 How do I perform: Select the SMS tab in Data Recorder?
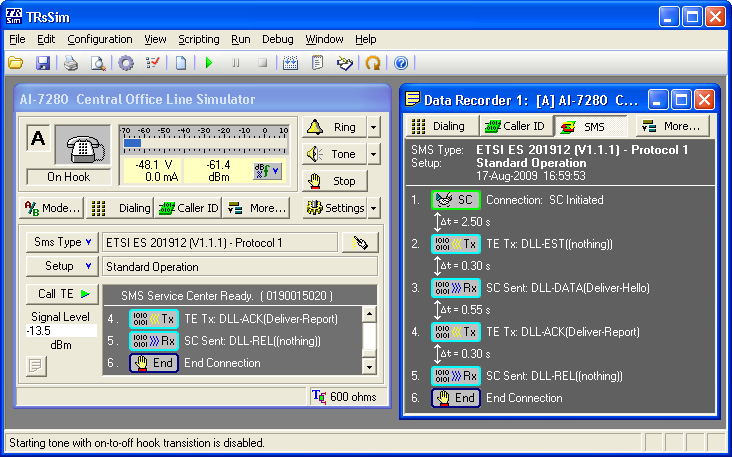coord(590,126)
